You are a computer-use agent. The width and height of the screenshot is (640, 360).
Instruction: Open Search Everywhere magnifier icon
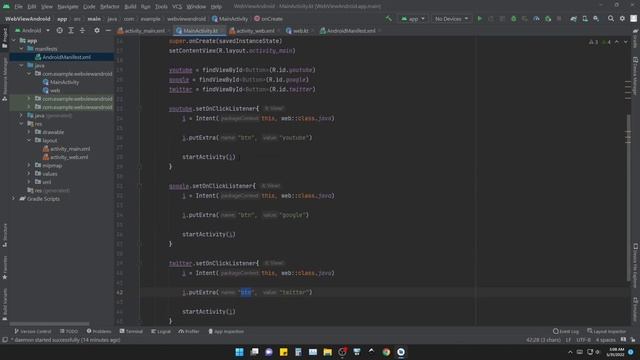pyautogui.click(x=611, y=19)
